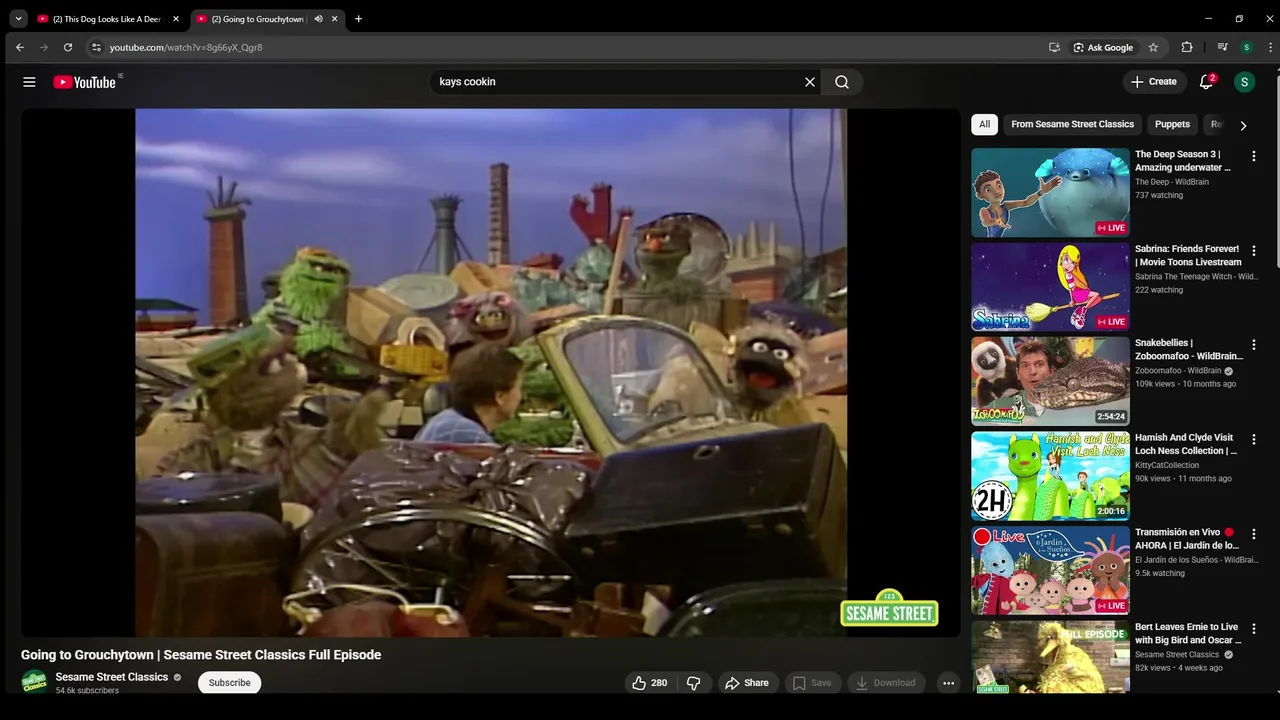Viewport: 1280px width, 720px height.
Task: Open the Hamish And Clyde video title
Action: click(x=1186, y=444)
